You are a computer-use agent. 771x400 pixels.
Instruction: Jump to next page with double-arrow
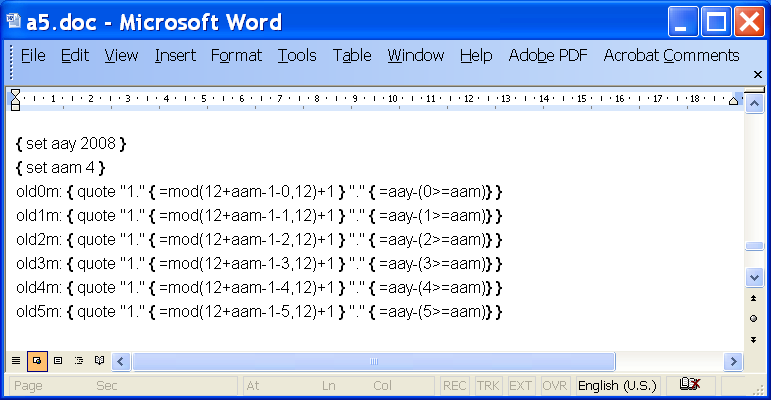click(755, 339)
